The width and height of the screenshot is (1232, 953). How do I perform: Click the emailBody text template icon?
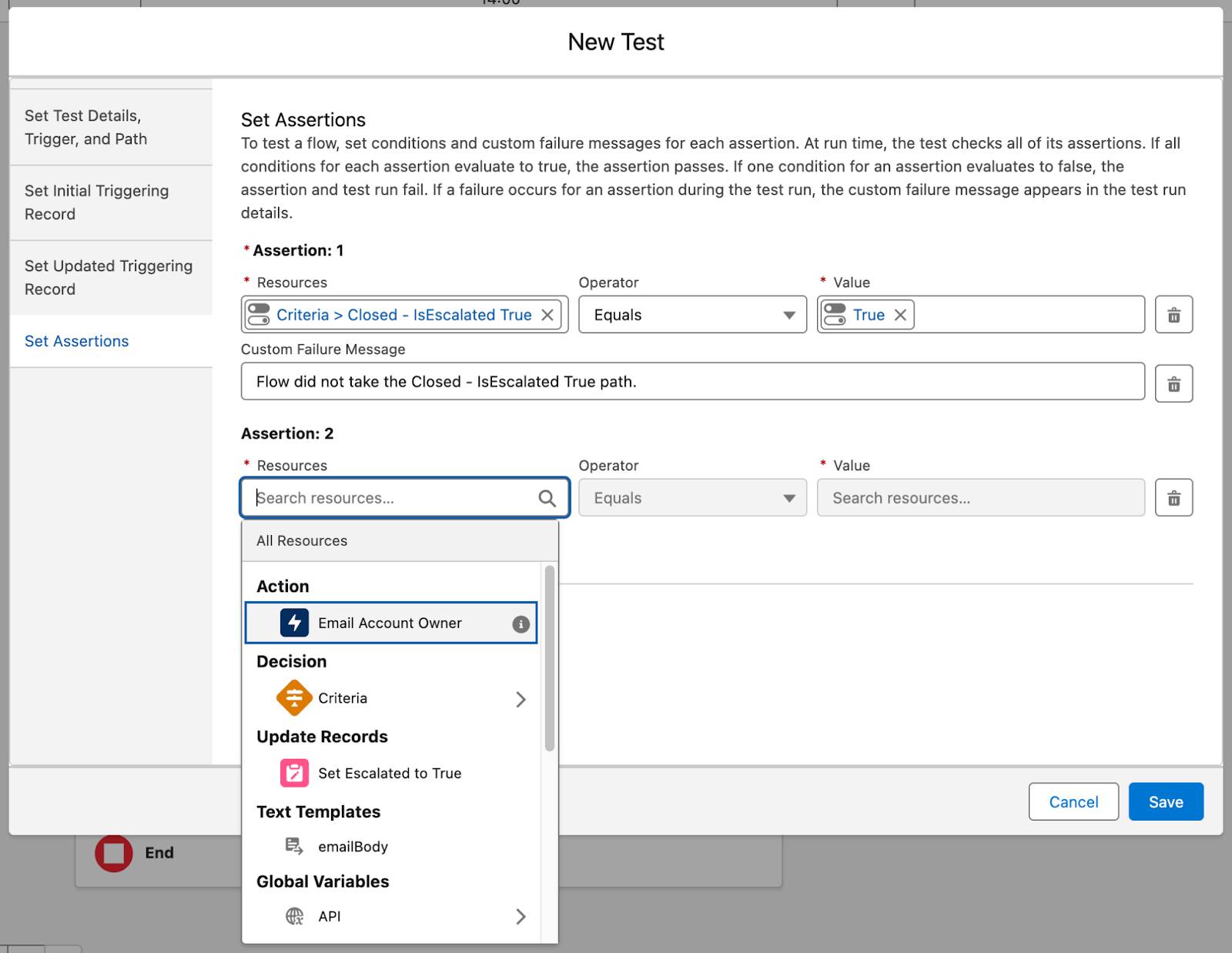tap(294, 846)
